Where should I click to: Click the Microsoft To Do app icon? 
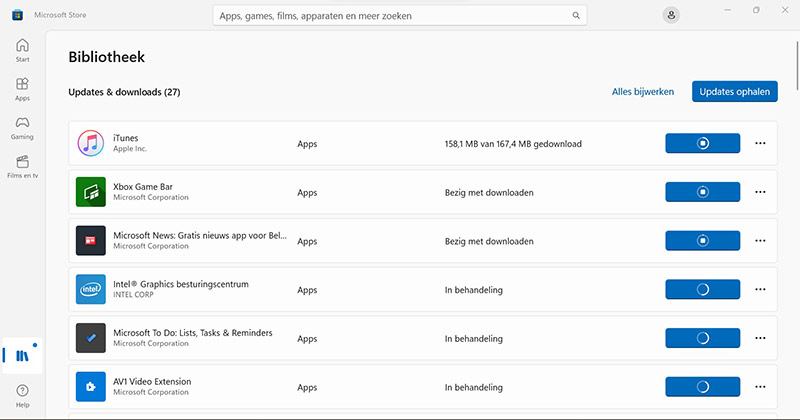pos(91,338)
